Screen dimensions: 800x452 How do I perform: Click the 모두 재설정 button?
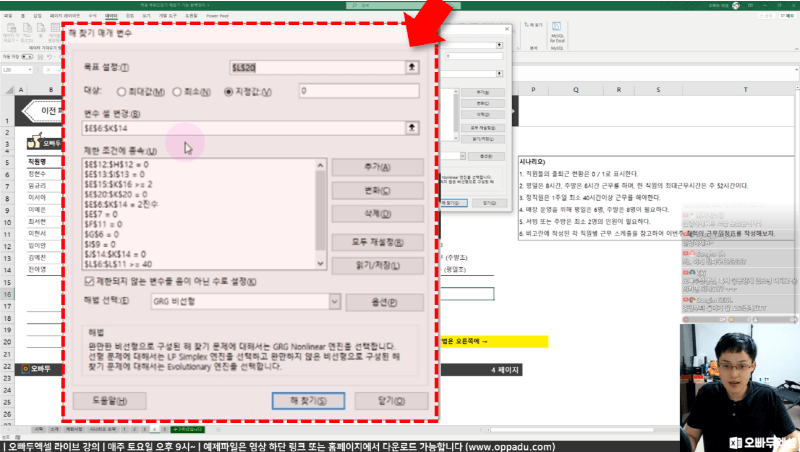pyautogui.click(x=378, y=242)
